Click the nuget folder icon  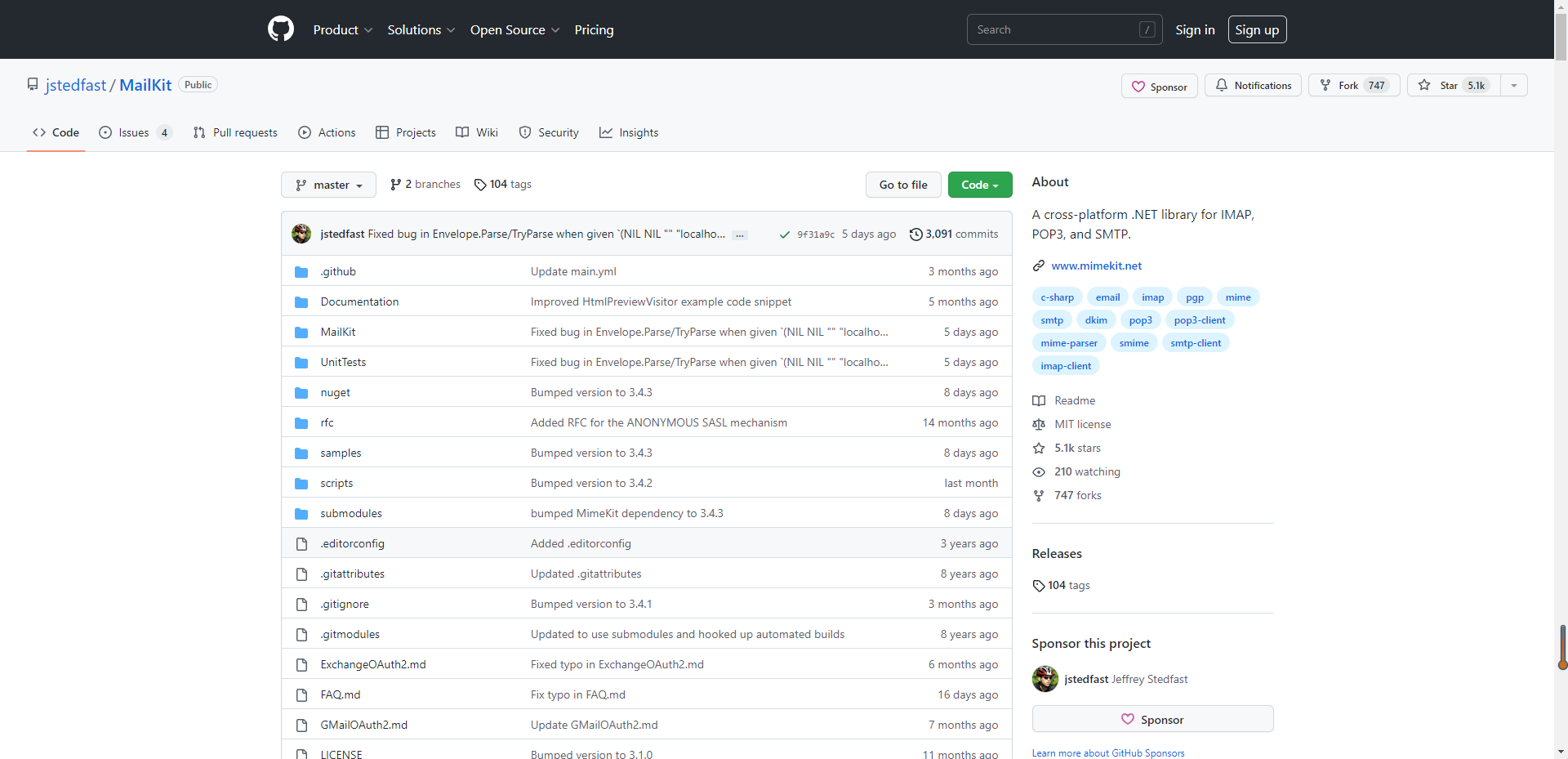click(301, 393)
